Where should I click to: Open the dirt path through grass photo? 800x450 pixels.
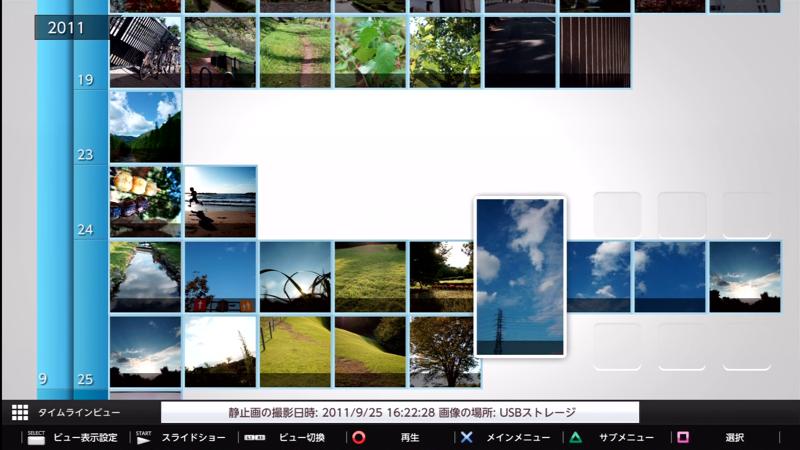(295, 52)
